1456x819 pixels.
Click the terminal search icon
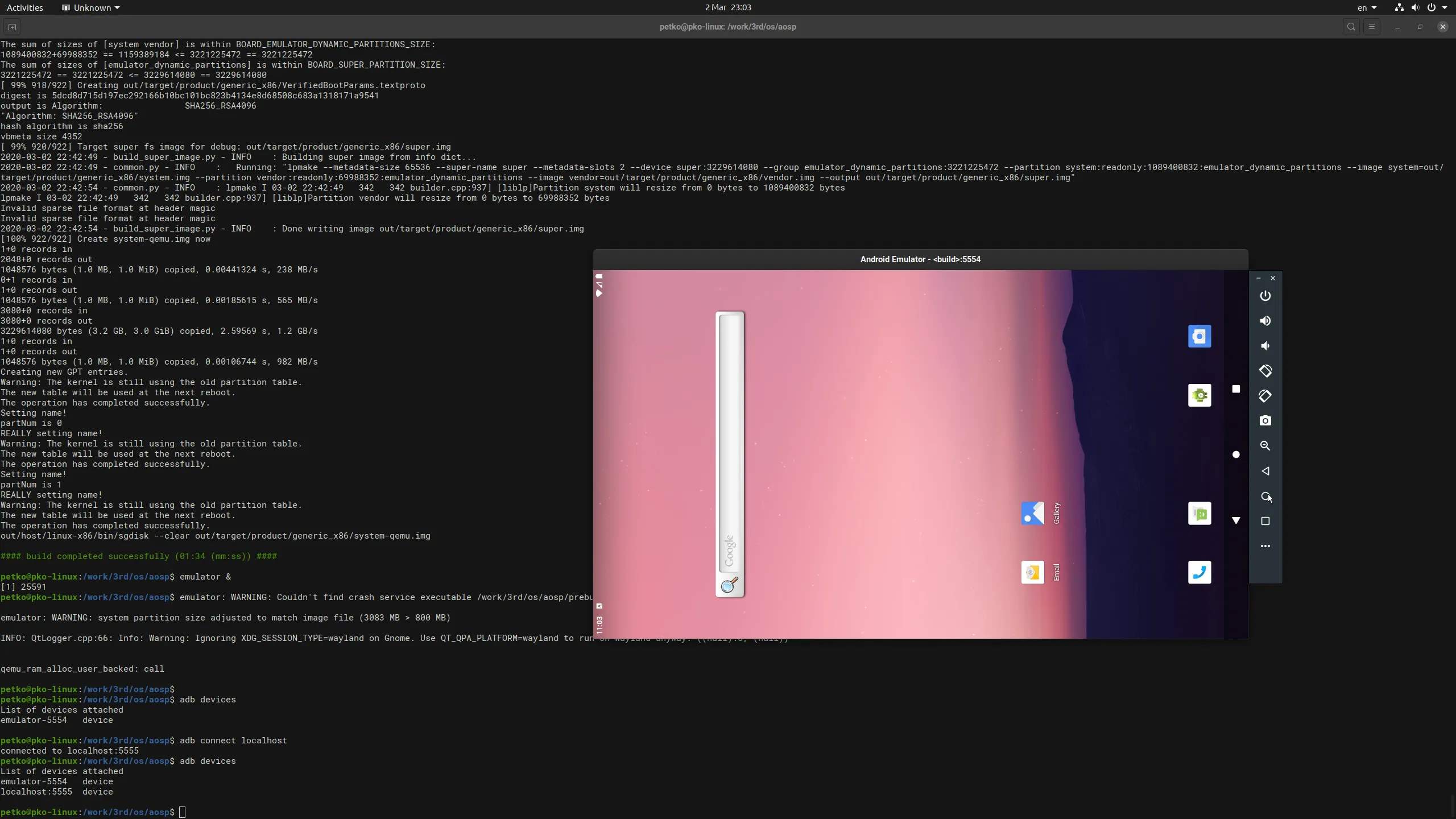coord(1351,27)
